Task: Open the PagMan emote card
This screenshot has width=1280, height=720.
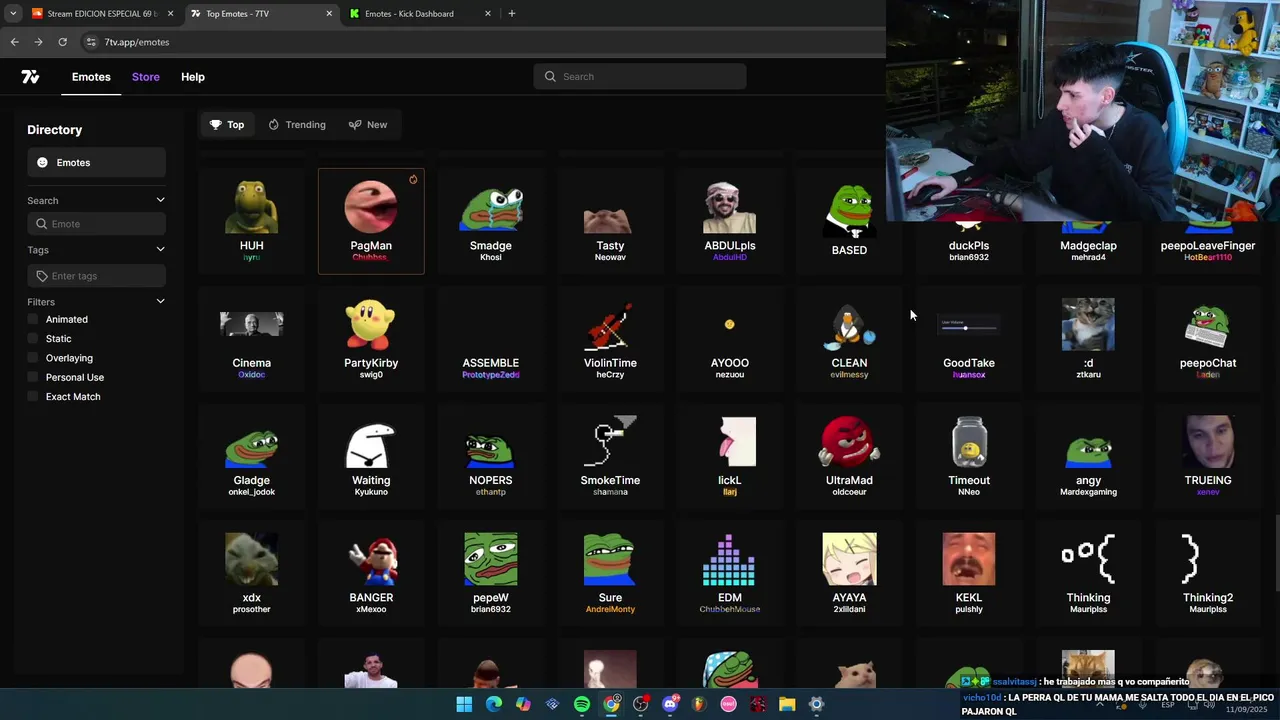Action: [x=371, y=221]
